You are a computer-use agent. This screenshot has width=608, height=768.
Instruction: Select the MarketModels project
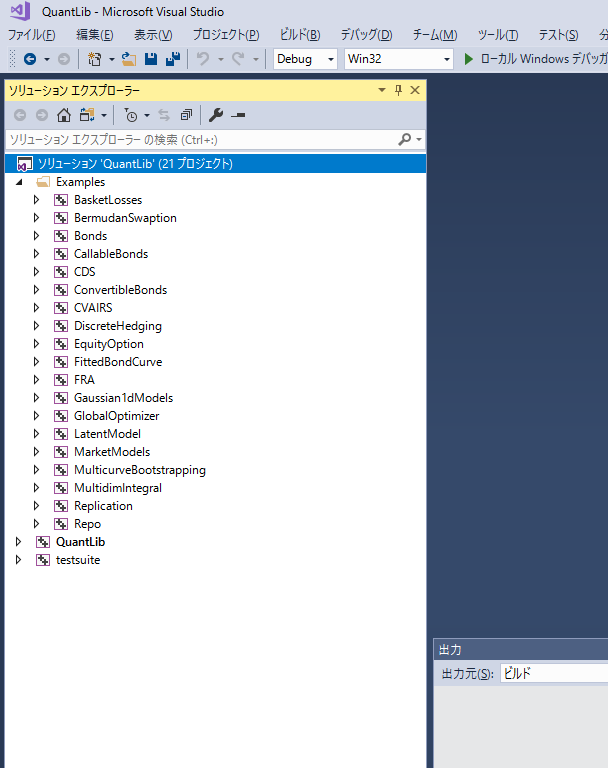112,452
